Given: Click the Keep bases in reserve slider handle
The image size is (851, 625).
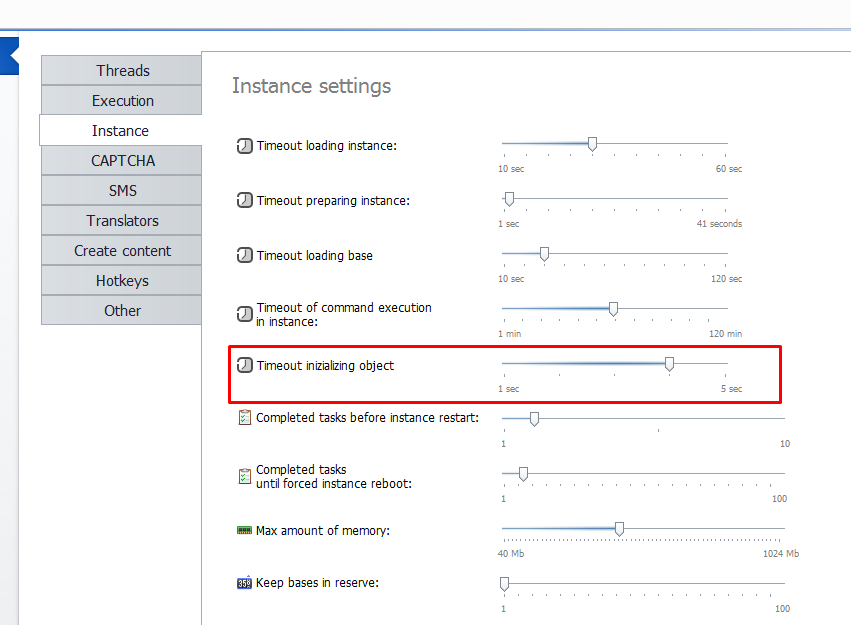Looking at the screenshot, I should coord(504,583).
